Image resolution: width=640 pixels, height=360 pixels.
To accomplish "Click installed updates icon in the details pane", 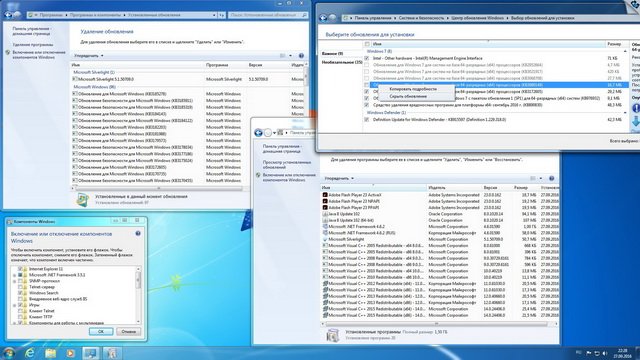I will (82, 200).
